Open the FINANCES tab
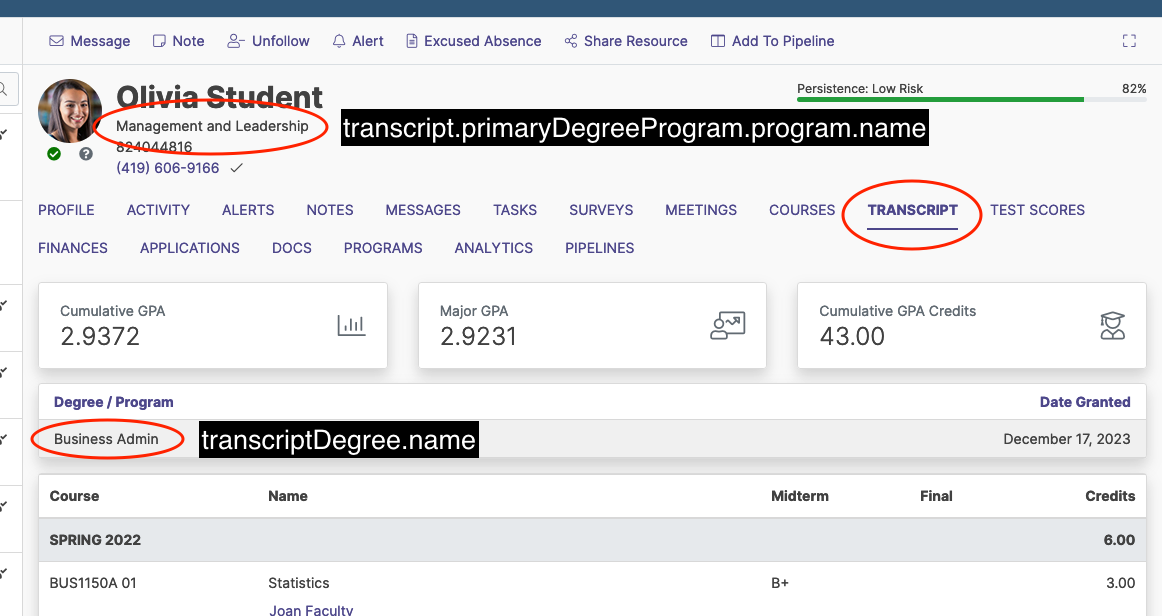 pos(72,248)
